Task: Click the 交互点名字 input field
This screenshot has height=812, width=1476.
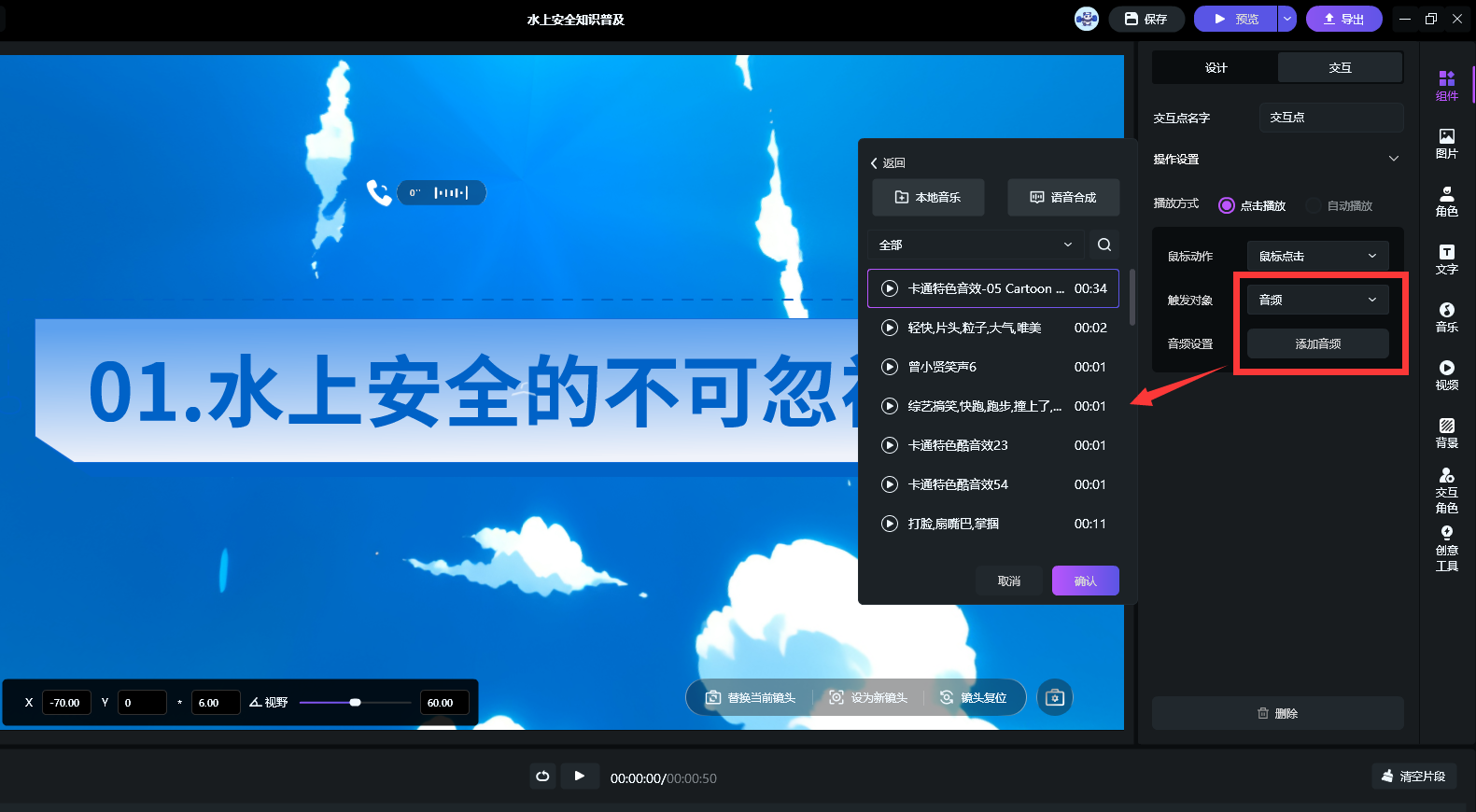Action: 1330,118
